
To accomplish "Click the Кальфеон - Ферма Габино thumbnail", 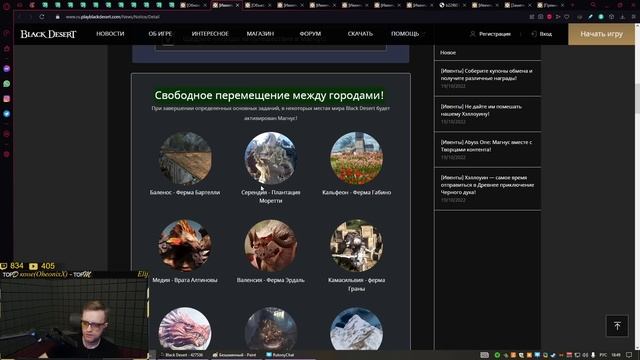I will (x=356, y=158).
